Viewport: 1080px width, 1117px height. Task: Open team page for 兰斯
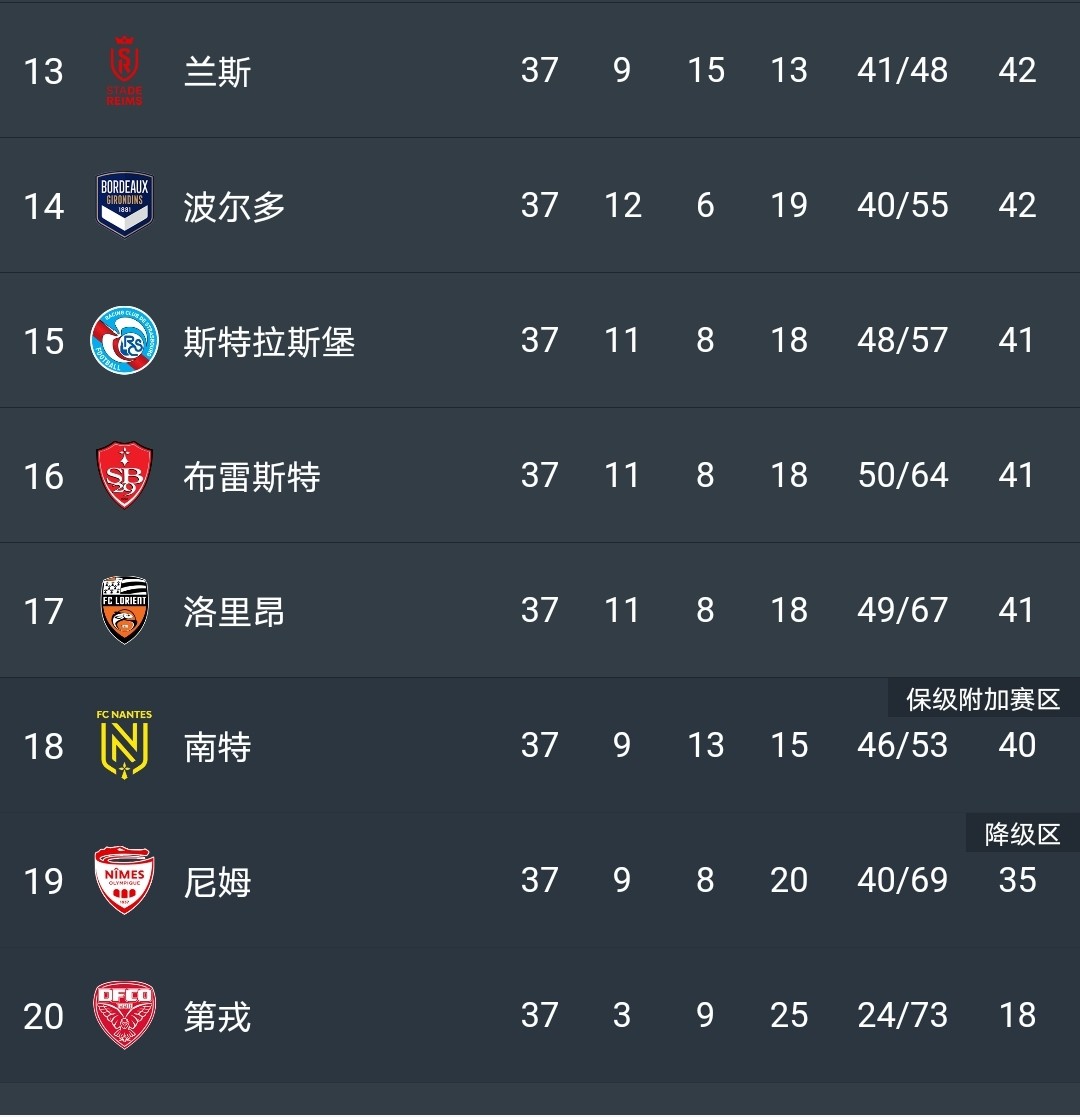[x=217, y=72]
